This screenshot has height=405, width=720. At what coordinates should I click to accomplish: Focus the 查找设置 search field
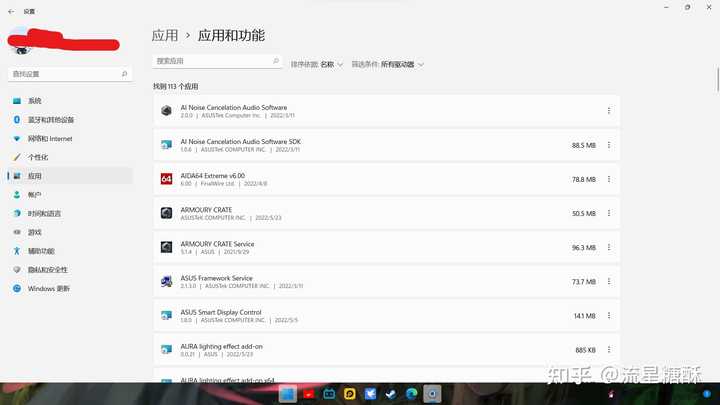point(70,74)
